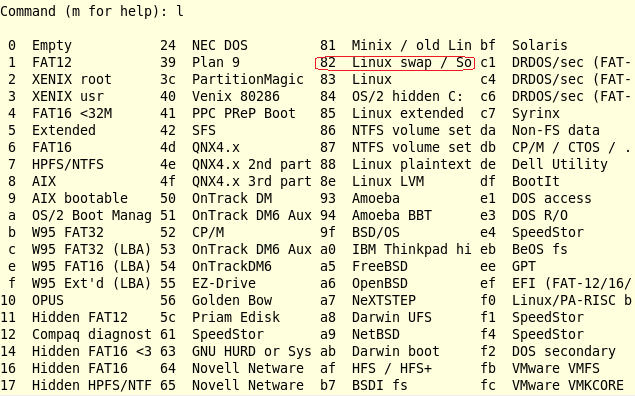Select the NeXTSTEP entry

[368, 300]
